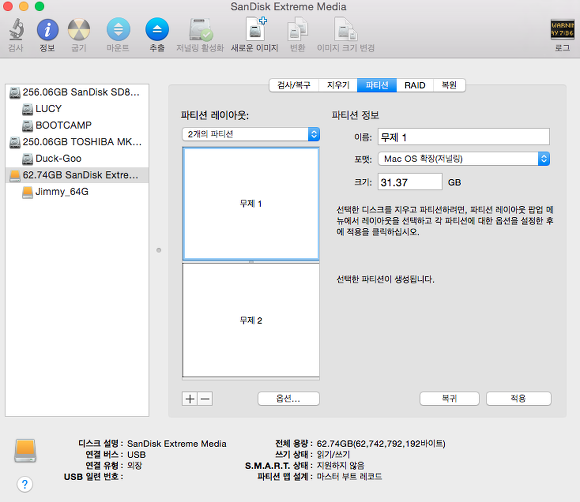Switch to 파티션 tab
Viewport: 580px width, 502px height.
point(377,85)
